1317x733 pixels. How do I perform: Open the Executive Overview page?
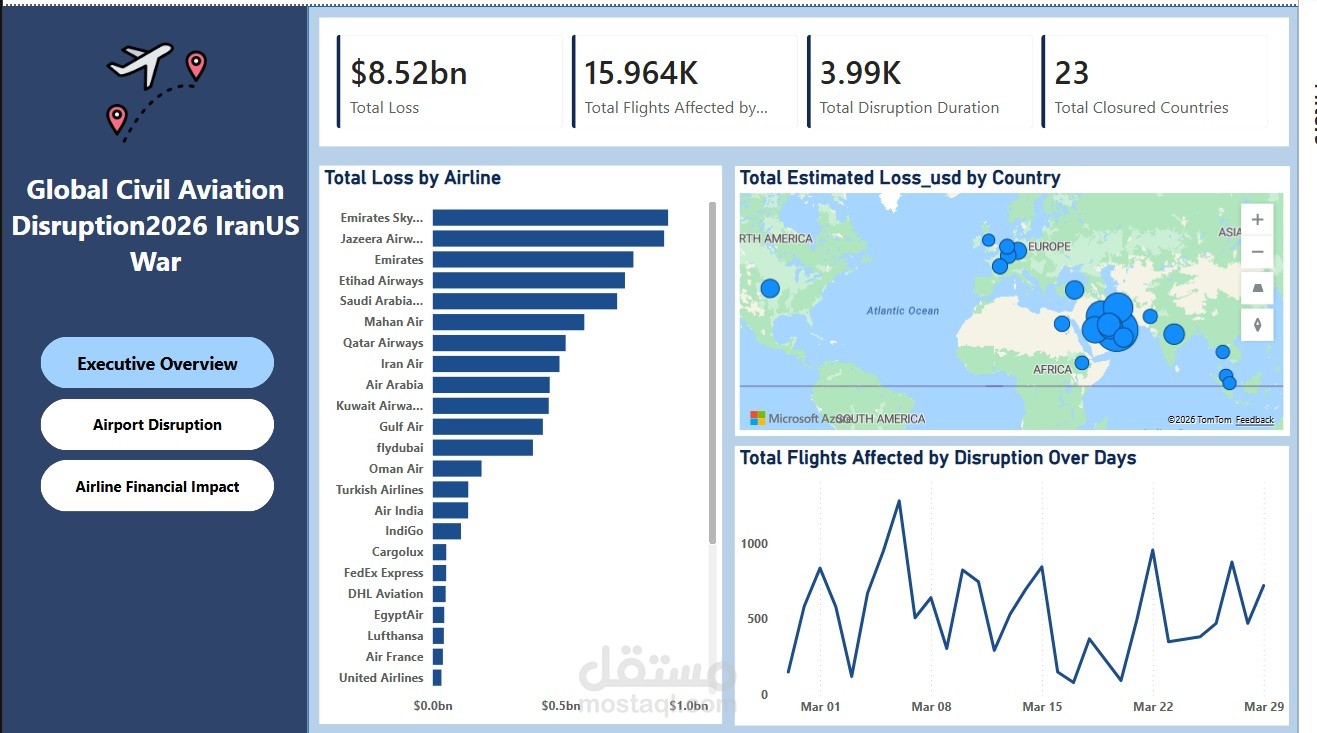[157, 363]
